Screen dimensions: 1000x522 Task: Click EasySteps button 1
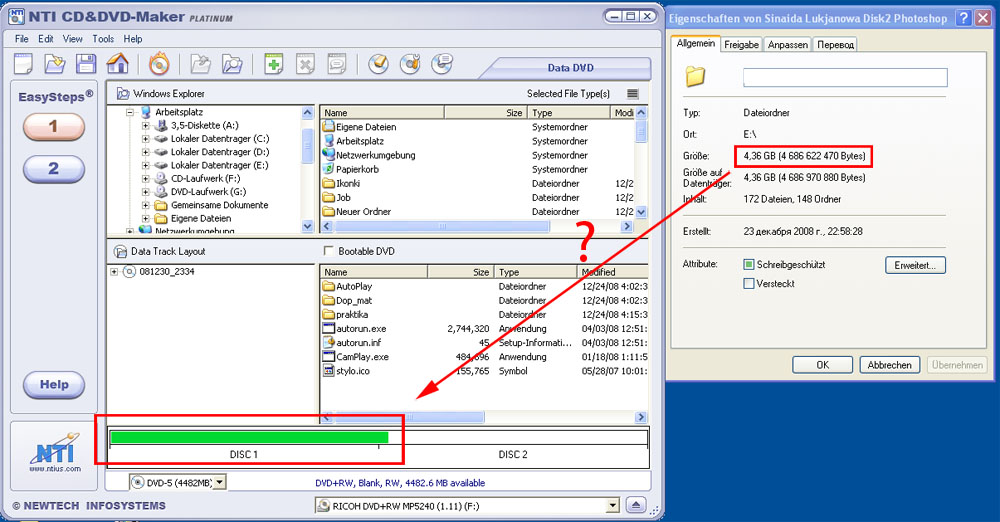54,126
